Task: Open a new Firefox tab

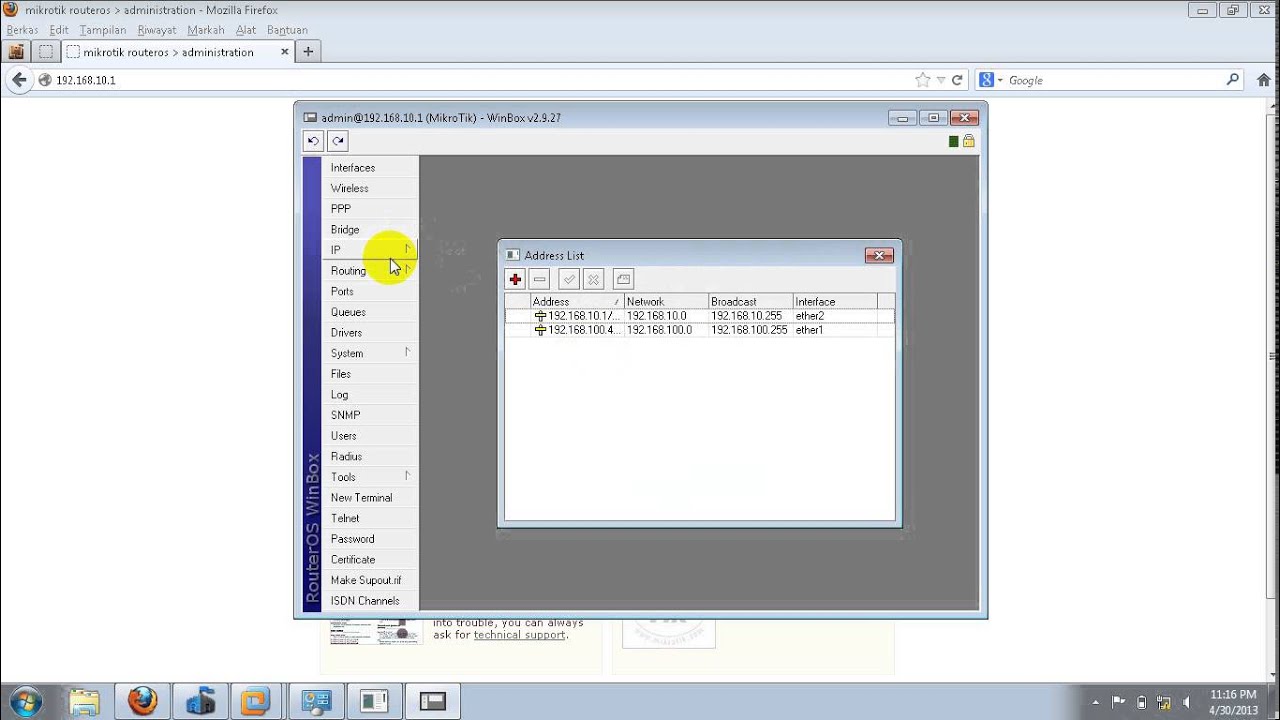Action: coord(308,52)
